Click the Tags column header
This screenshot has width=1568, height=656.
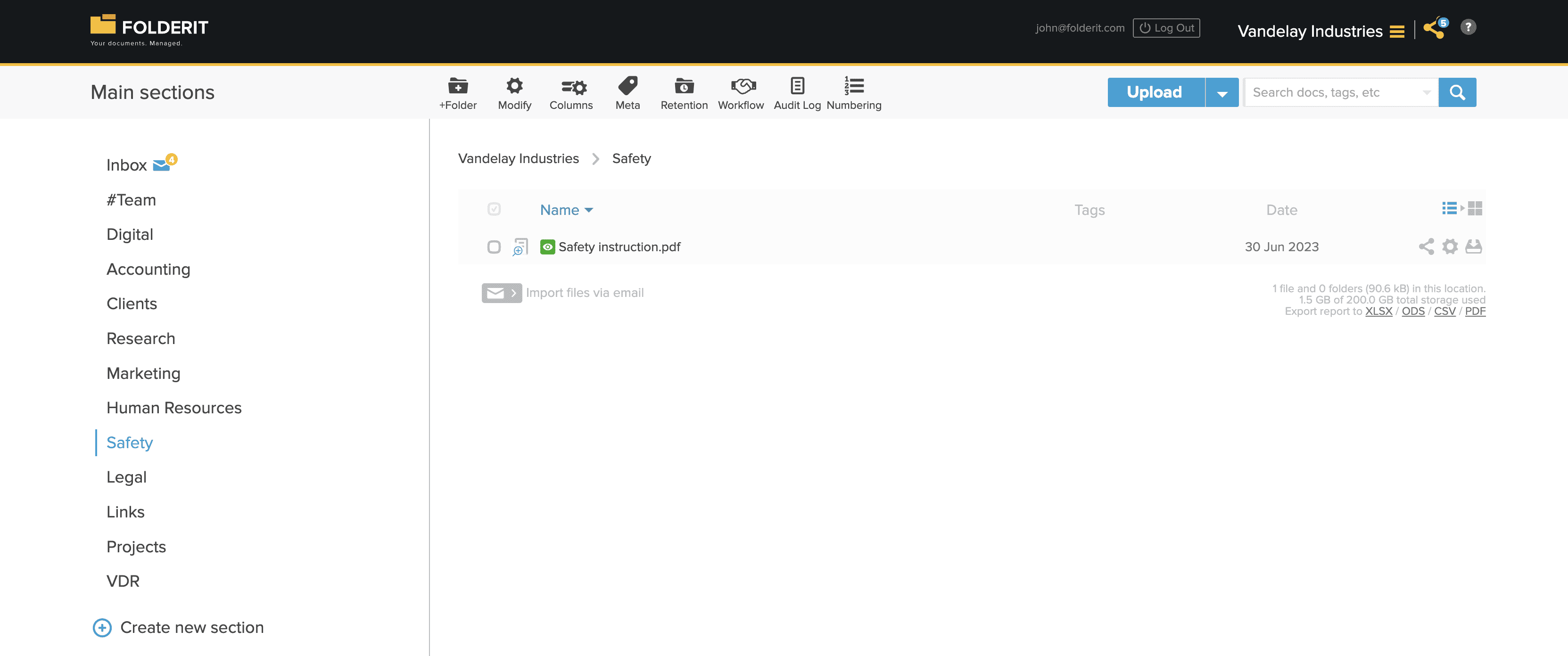coord(1089,210)
